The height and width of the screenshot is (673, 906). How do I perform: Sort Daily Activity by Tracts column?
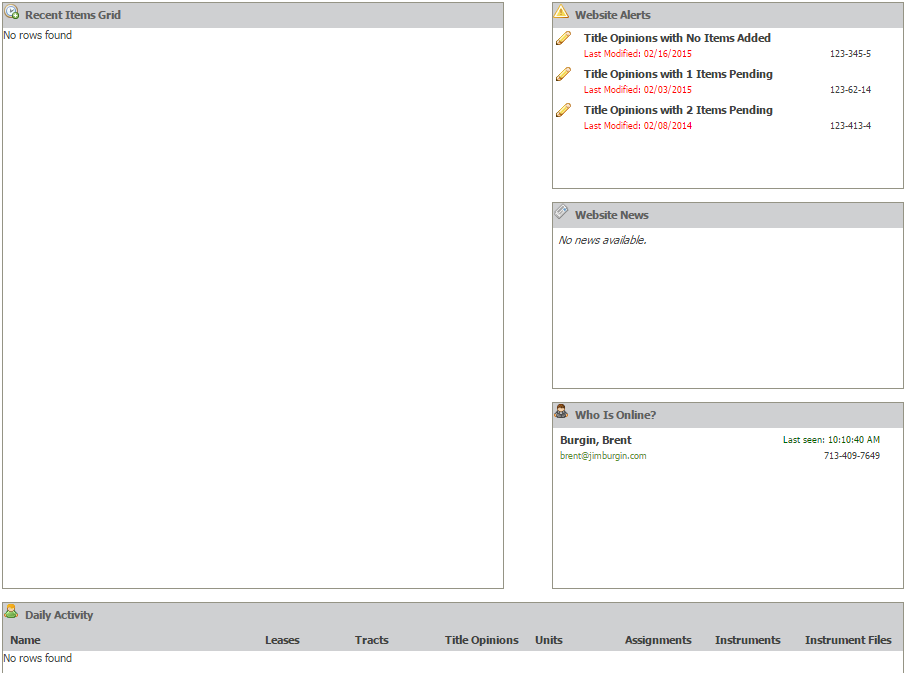click(372, 640)
